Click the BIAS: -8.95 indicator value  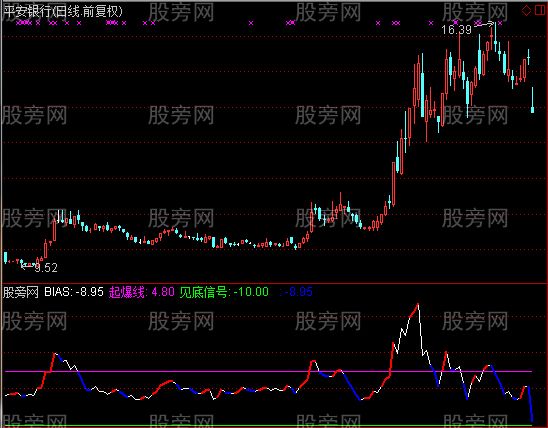(x=74, y=292)
